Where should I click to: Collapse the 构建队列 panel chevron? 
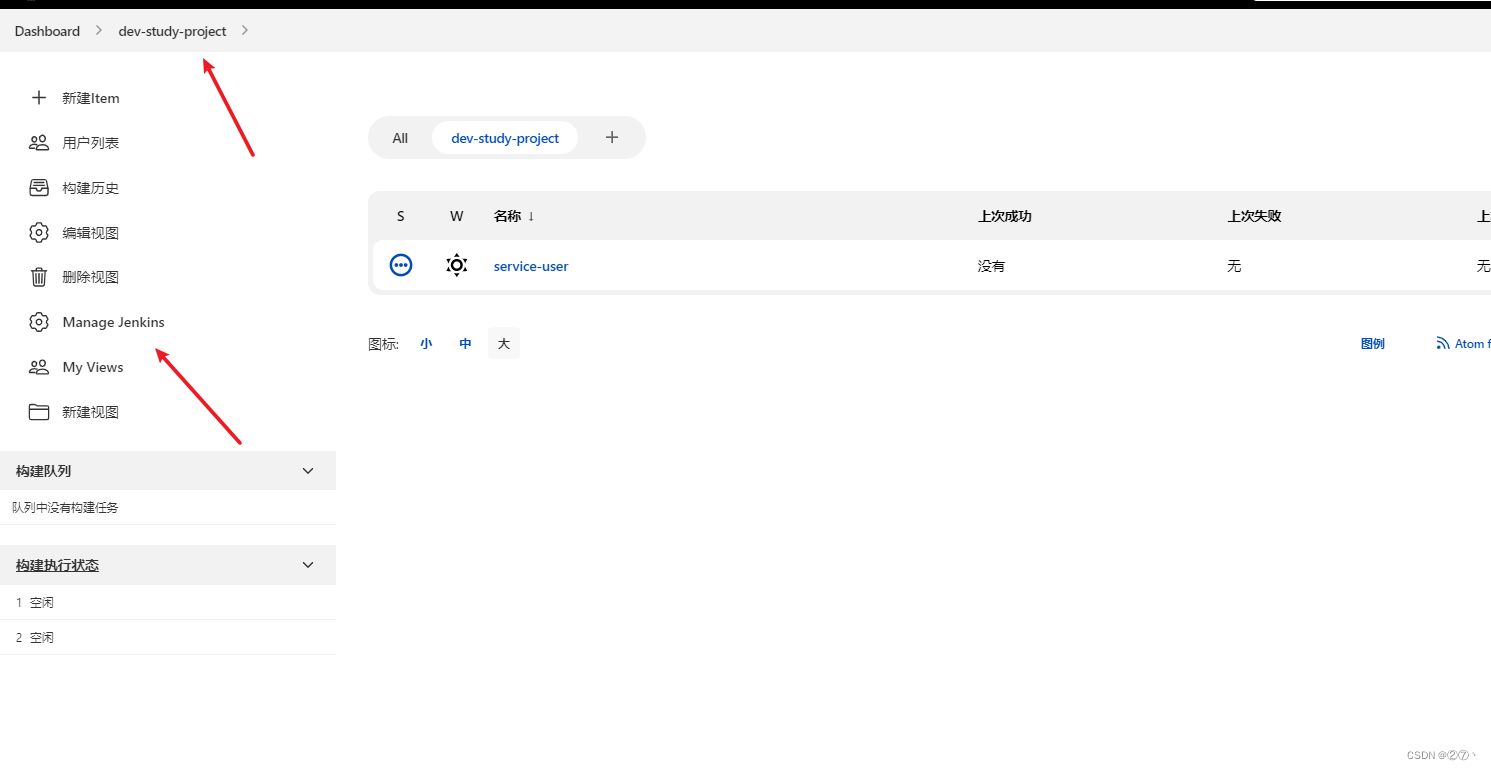click(308, 471)
